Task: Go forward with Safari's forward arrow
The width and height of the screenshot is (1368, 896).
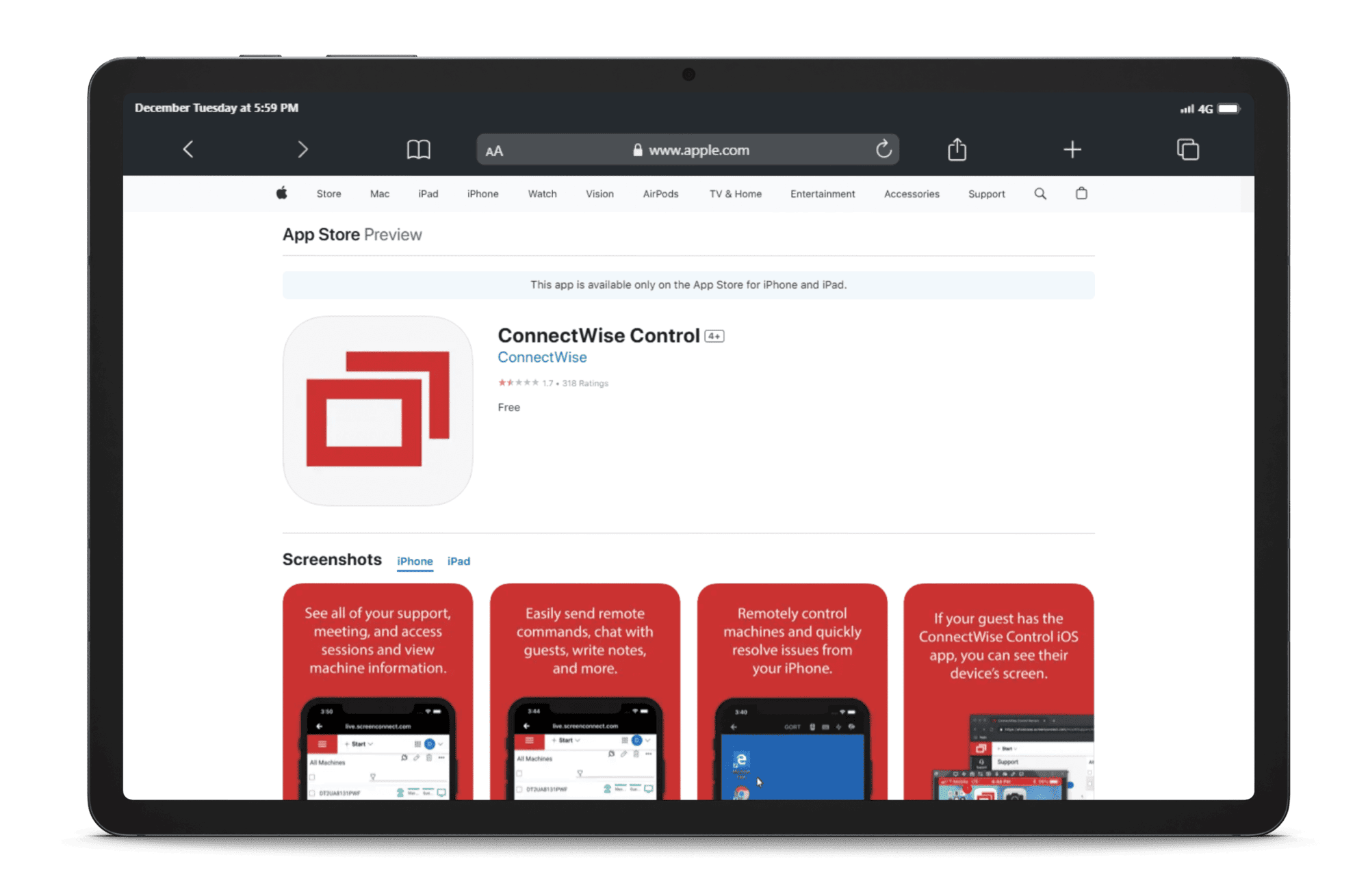Action: (302, 149)
